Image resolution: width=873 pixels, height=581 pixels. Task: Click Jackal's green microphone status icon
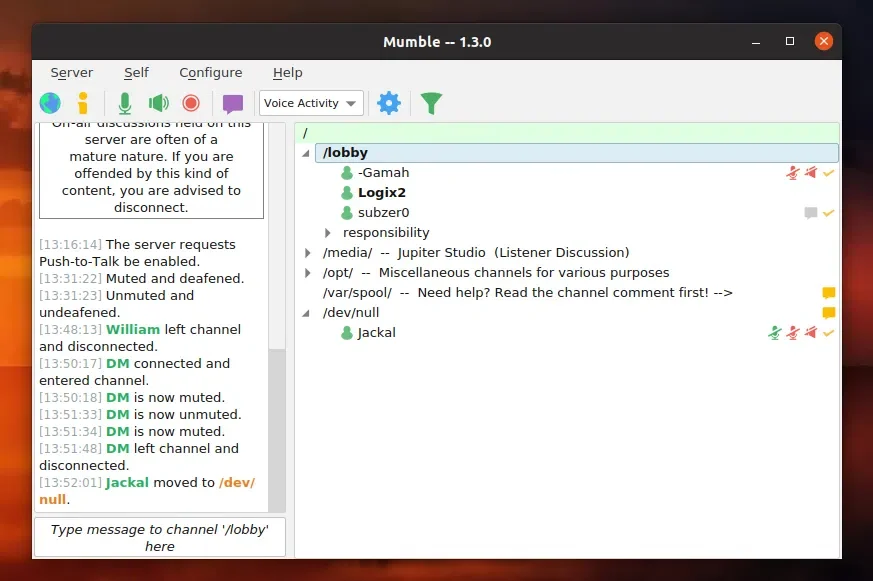[775, 333]
